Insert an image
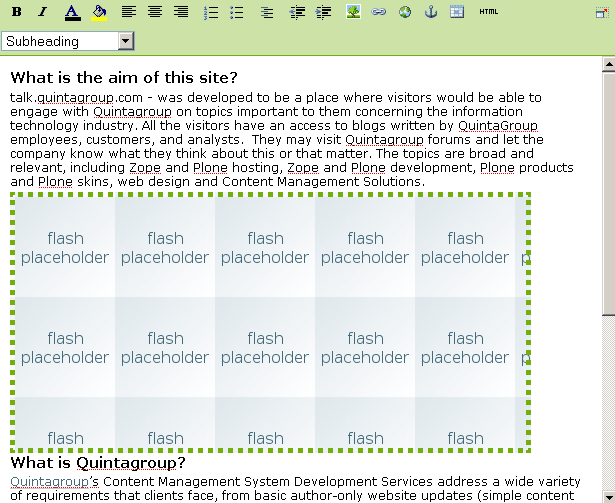 click(x=353, y=12)
